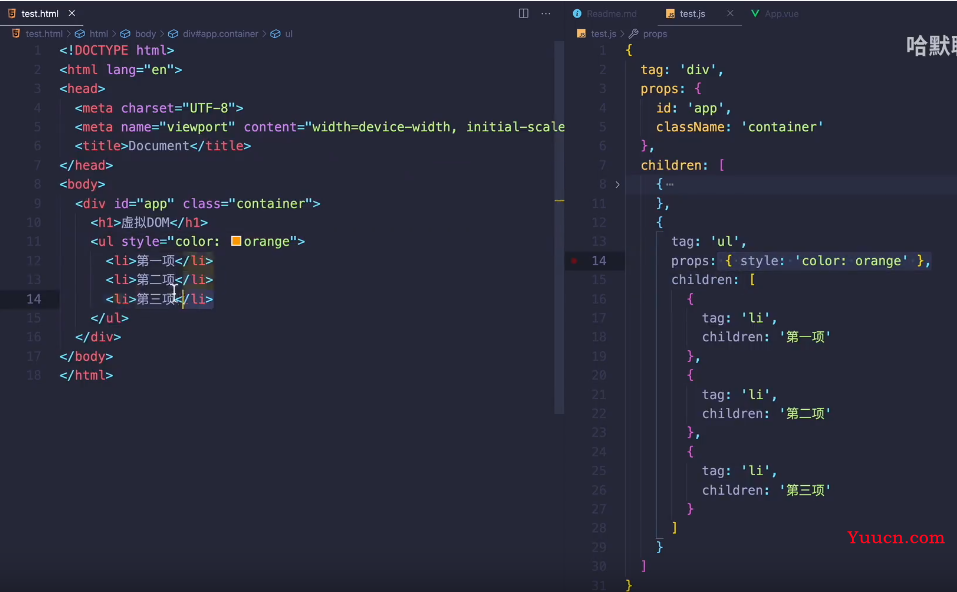The height and width of the screenshot is (592, 957).
Task: Click the HTML5 icon on test.html tab
Action: coord(12,13)
